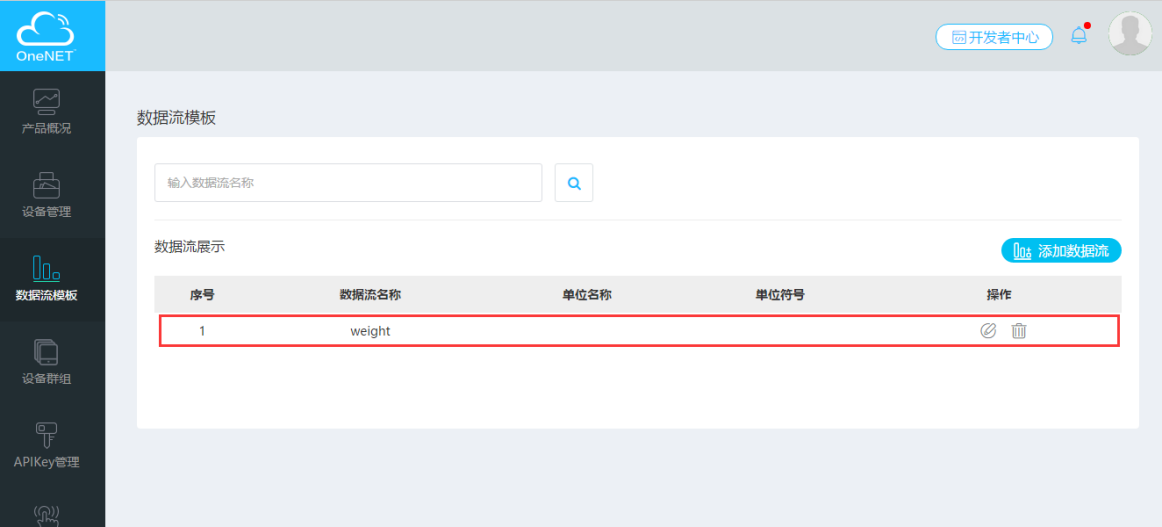Check notifications via the bell icon
This screenshot has width=1162, height=527.
pyautogui.click(x=1079, y=36)
